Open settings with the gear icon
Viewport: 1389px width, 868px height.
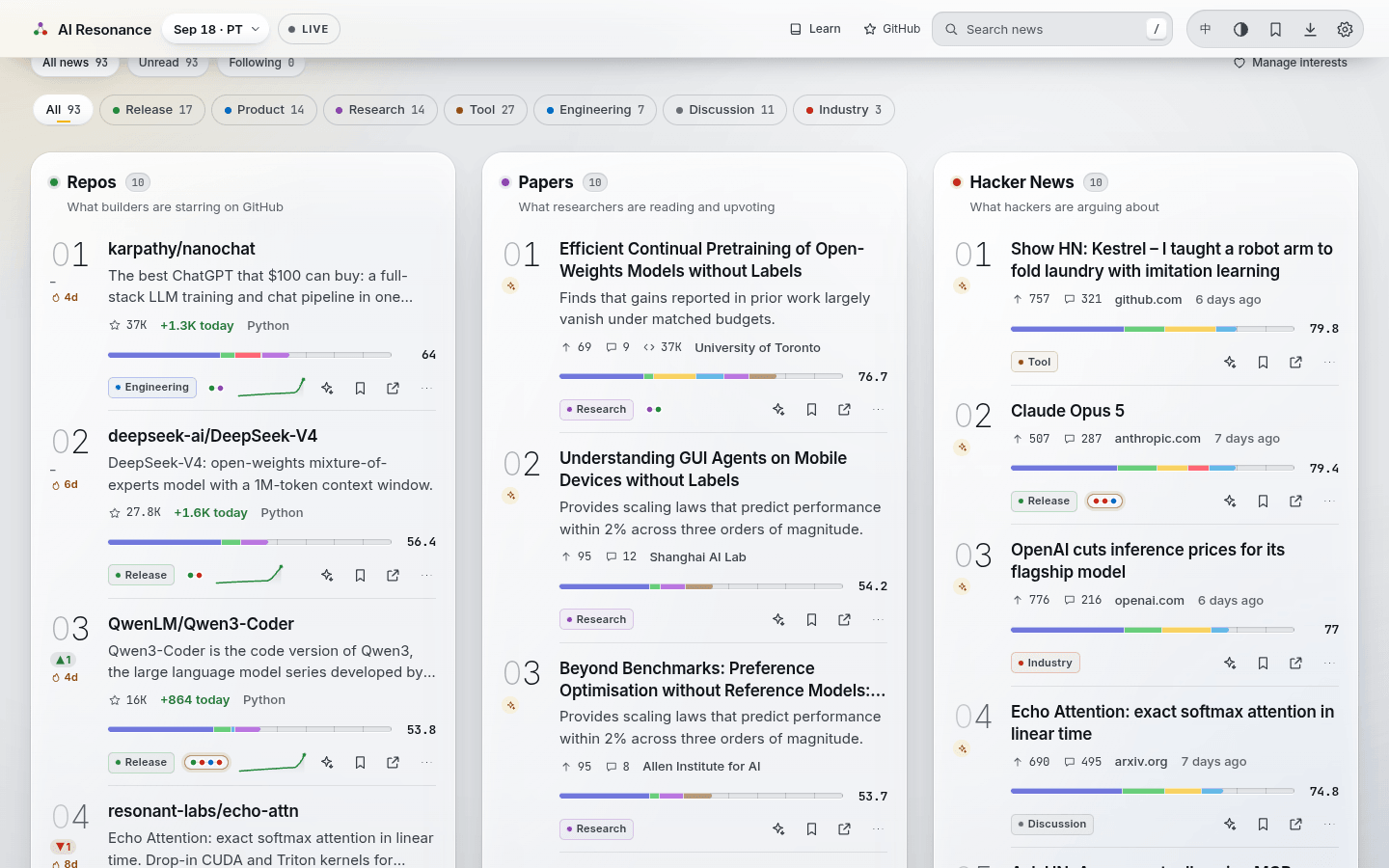[x=1345, y=29]
